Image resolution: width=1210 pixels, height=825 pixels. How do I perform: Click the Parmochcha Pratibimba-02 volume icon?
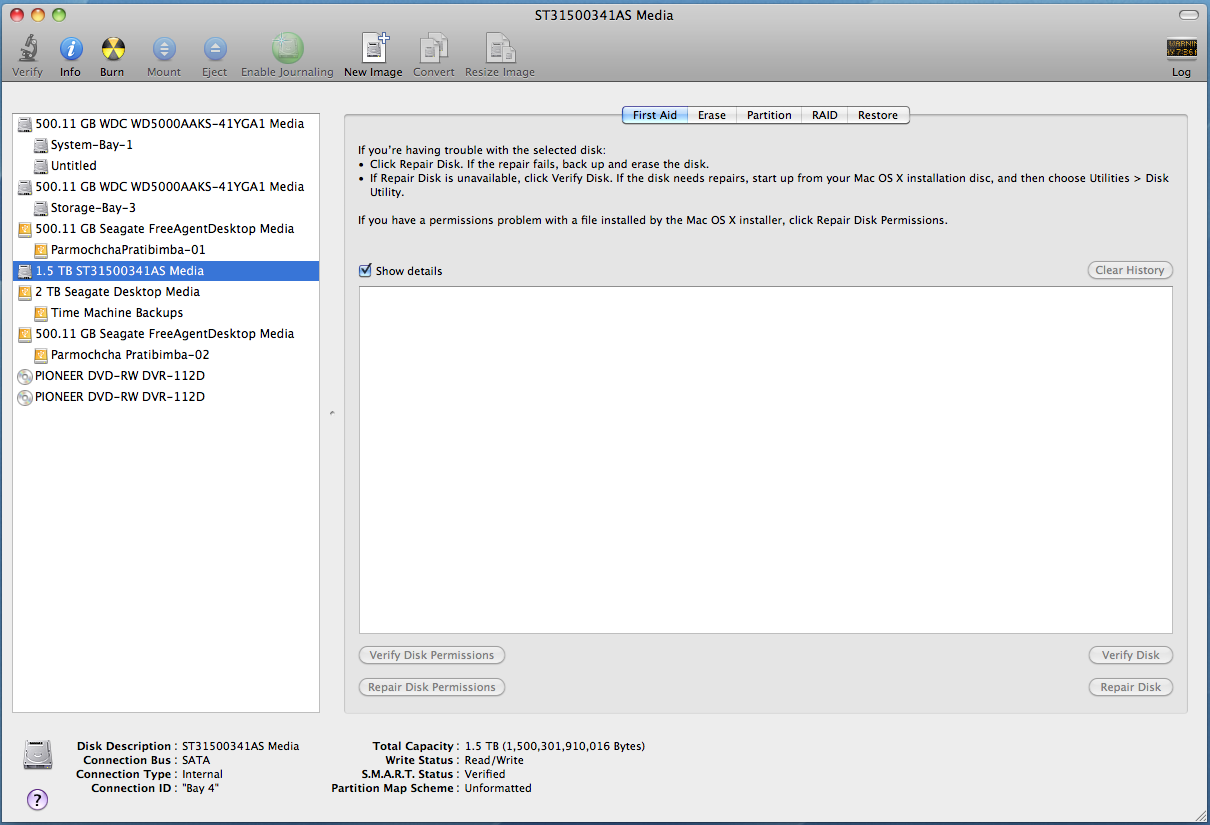(x=41, y=355)
